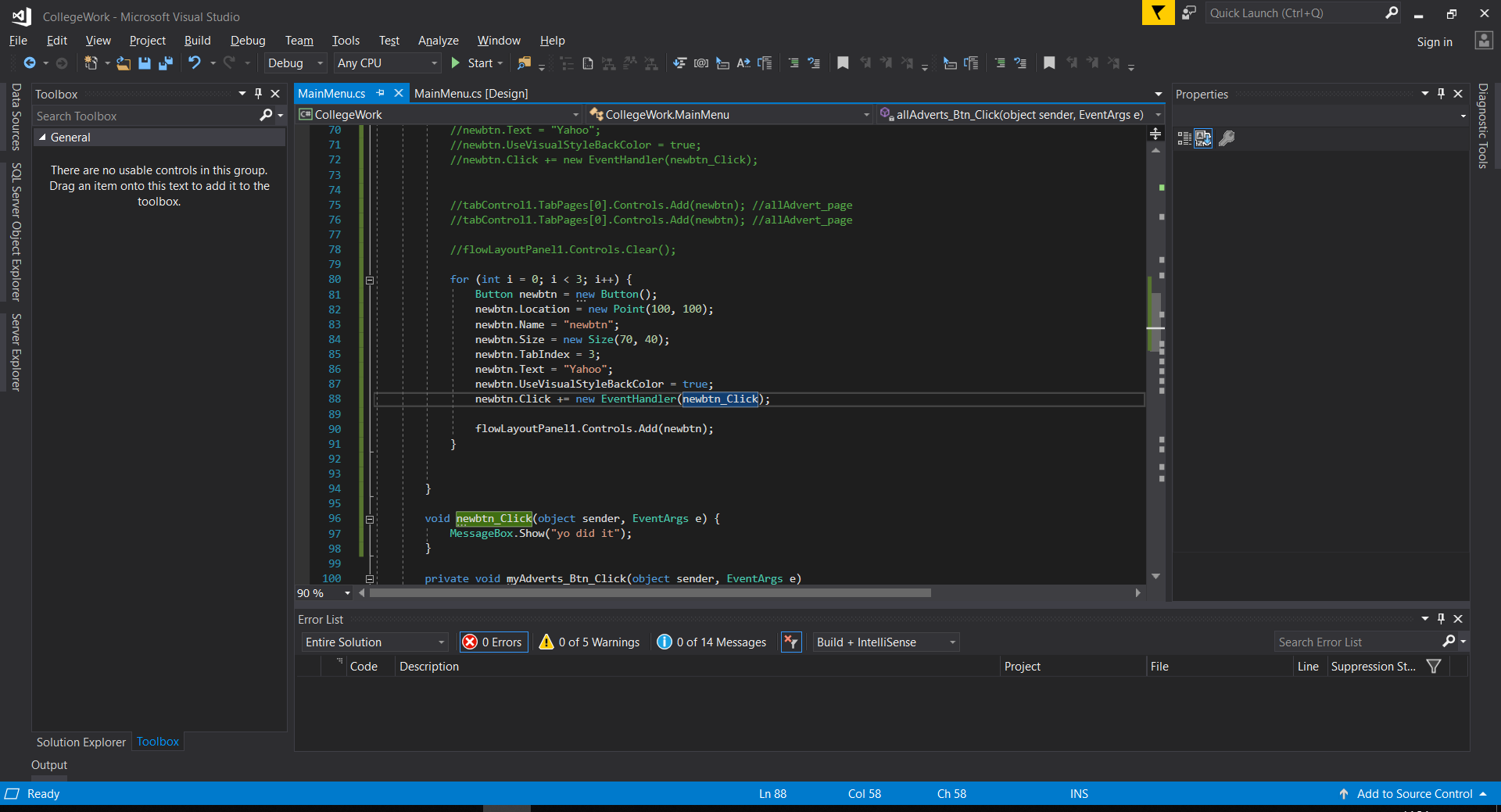The height and width of the screenshot is (812, 1501).
Task: Click the Save All toolbar icon
Action: (165, 63)
